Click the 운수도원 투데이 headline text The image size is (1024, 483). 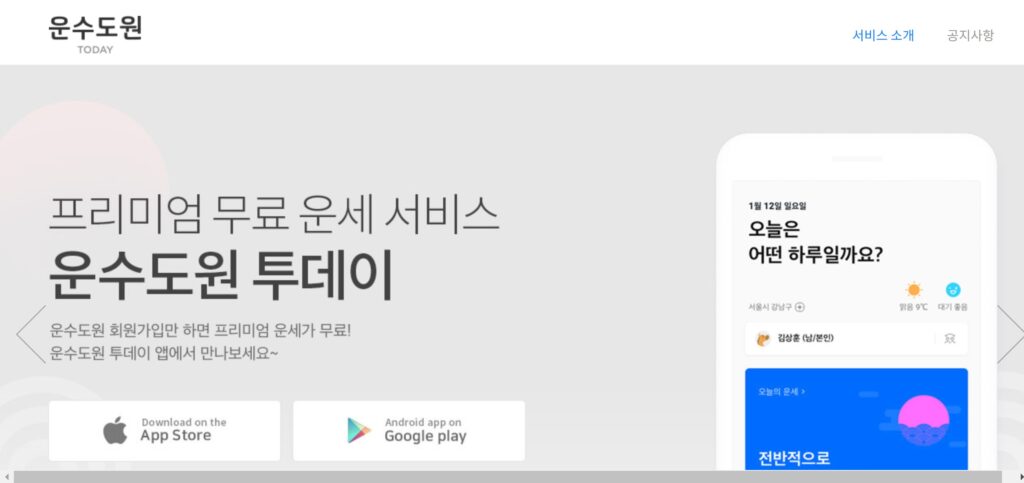222,275
